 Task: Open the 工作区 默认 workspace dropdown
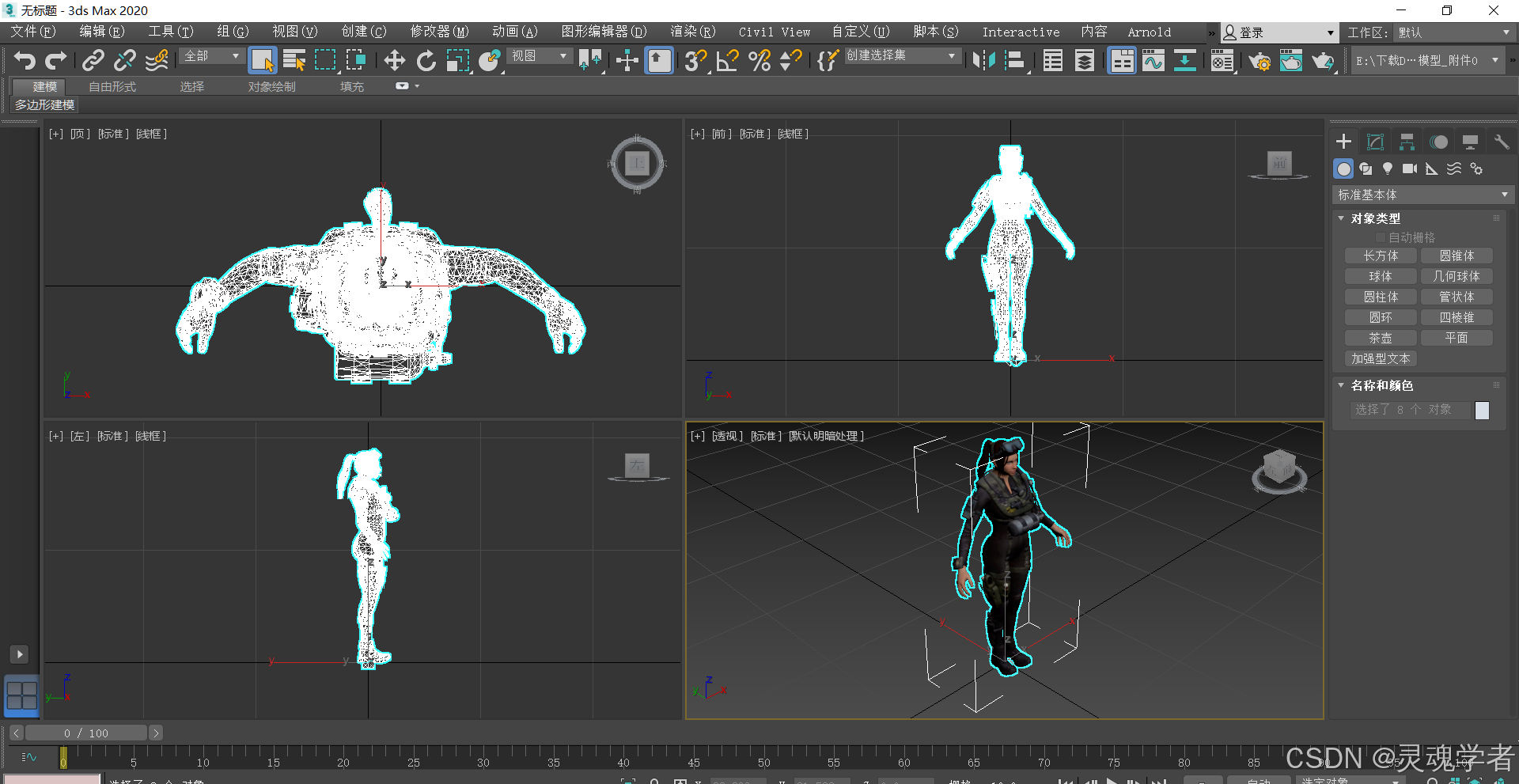click(x=1454, y=32)
